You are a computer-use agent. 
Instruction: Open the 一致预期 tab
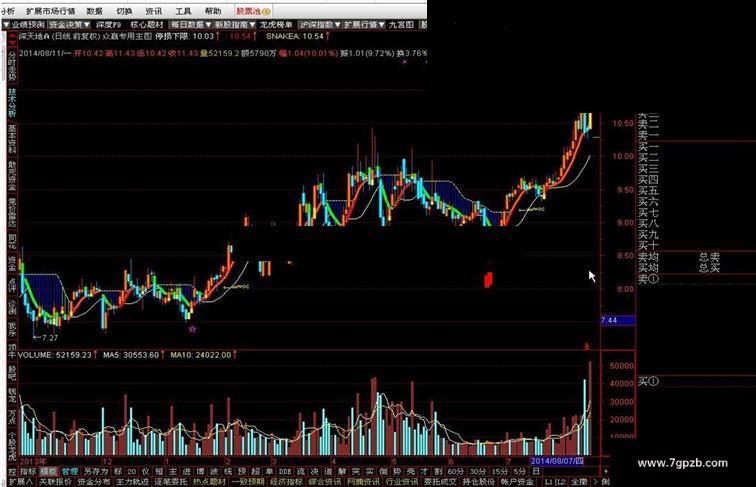point(248,482)
